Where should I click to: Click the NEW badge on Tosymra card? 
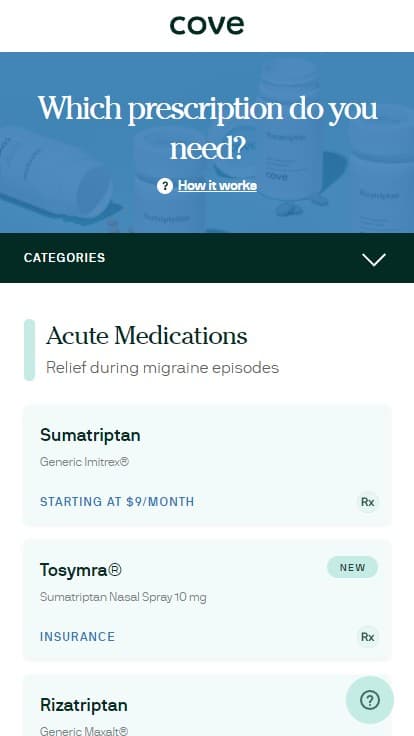tap(353, 567)
